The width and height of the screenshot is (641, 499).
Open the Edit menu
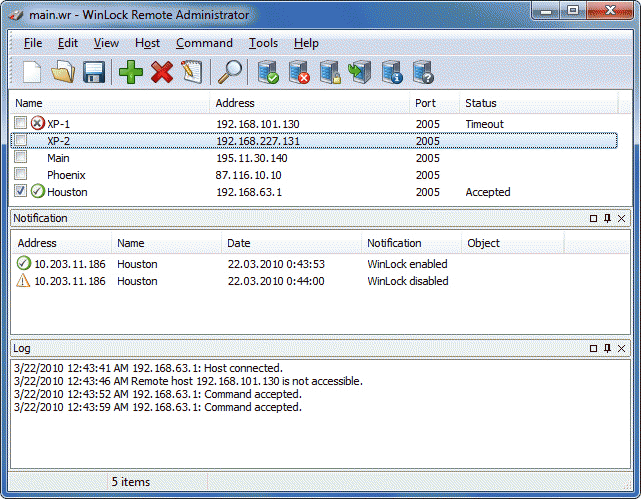[67, 43]
